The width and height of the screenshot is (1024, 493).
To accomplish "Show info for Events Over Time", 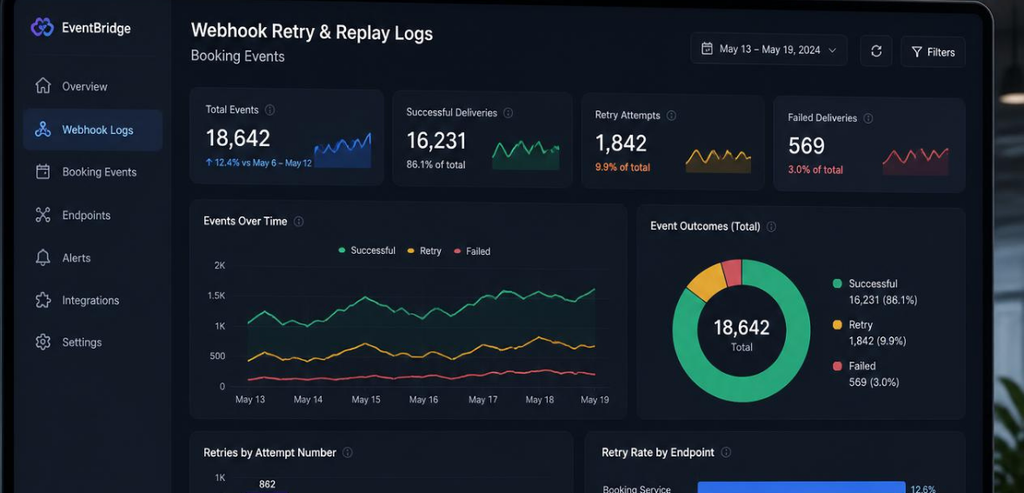I will pyautogui.click(x=298, y=221).
